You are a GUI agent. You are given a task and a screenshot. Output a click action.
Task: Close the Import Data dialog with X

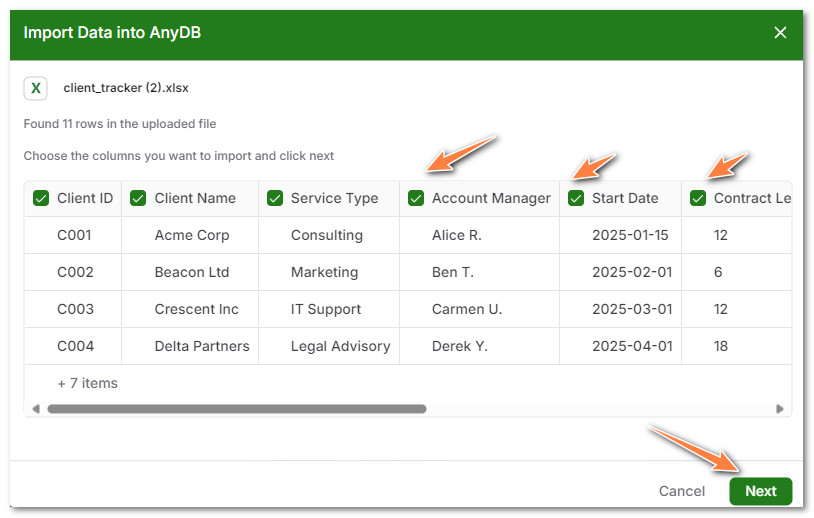(x=780, y=33)
